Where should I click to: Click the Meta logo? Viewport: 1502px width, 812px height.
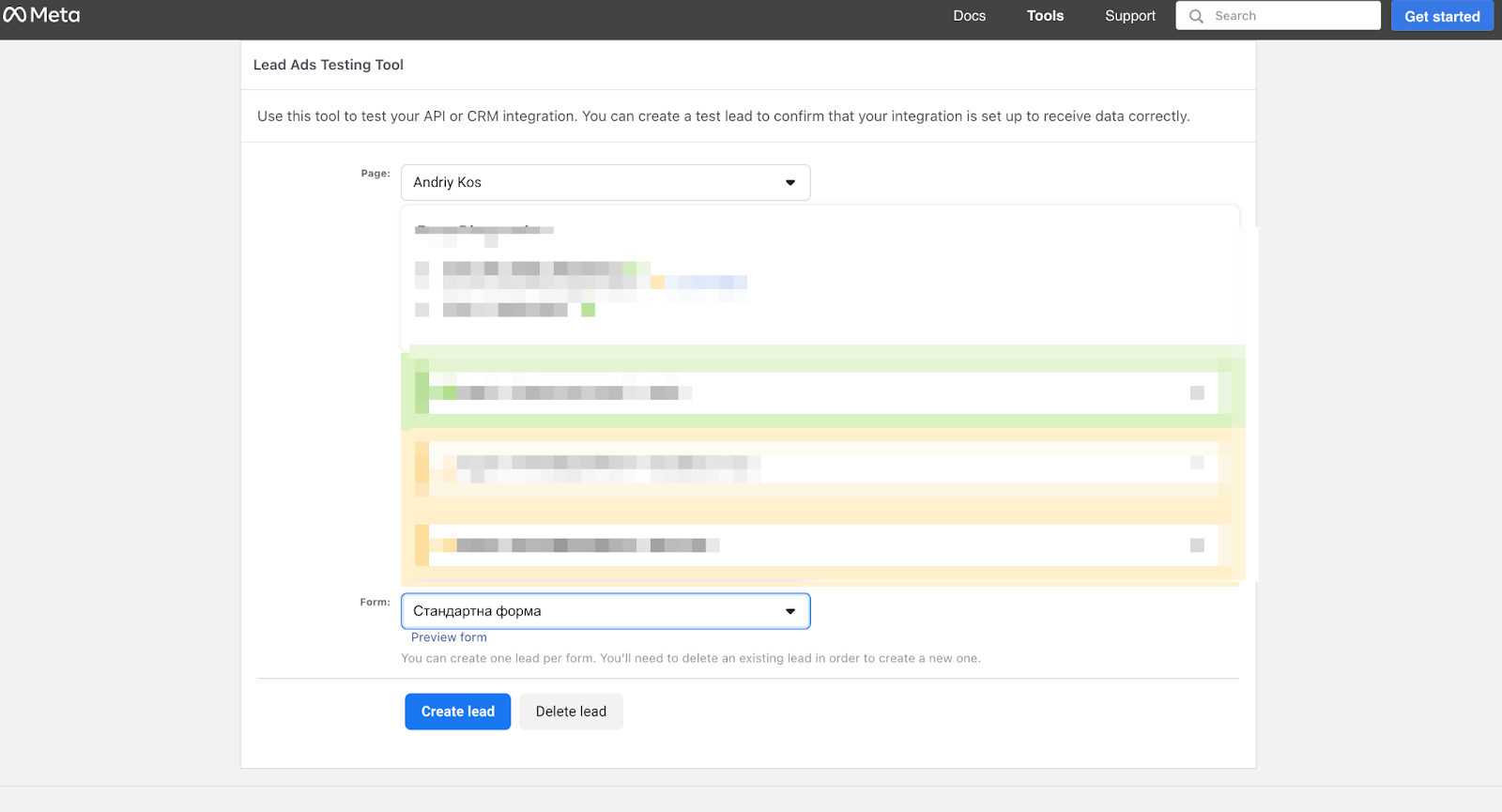41,15
